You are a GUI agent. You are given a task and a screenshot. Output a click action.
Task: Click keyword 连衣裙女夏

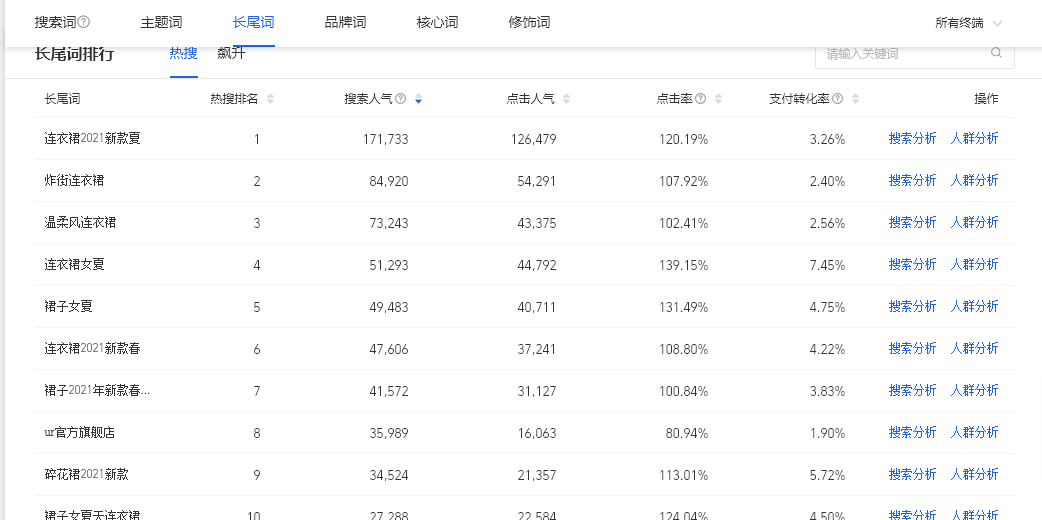[x=74, y=264]
